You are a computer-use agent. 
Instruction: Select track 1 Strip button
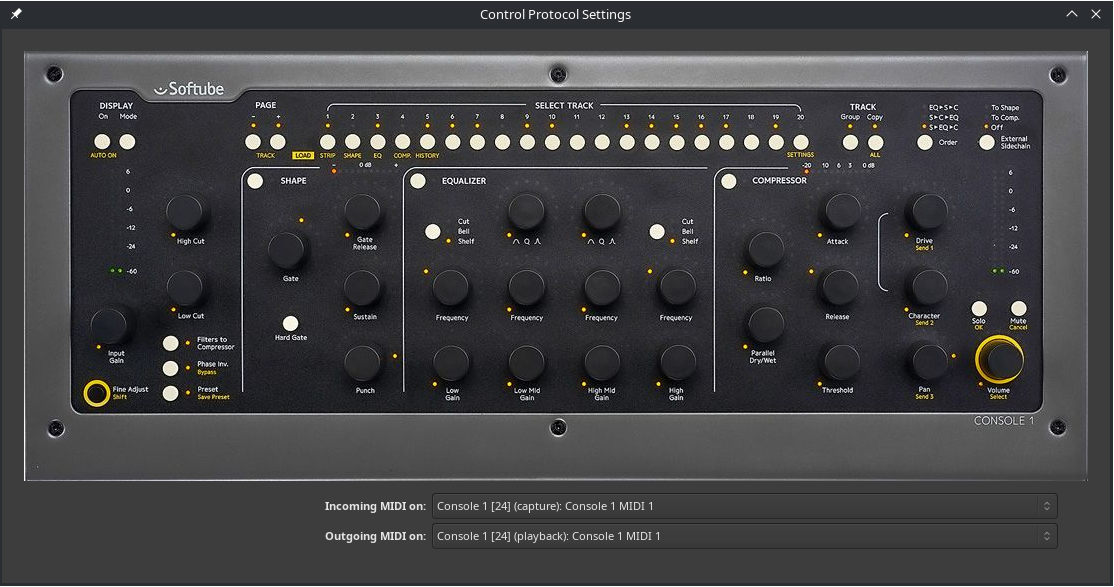(x=328, y=141)
